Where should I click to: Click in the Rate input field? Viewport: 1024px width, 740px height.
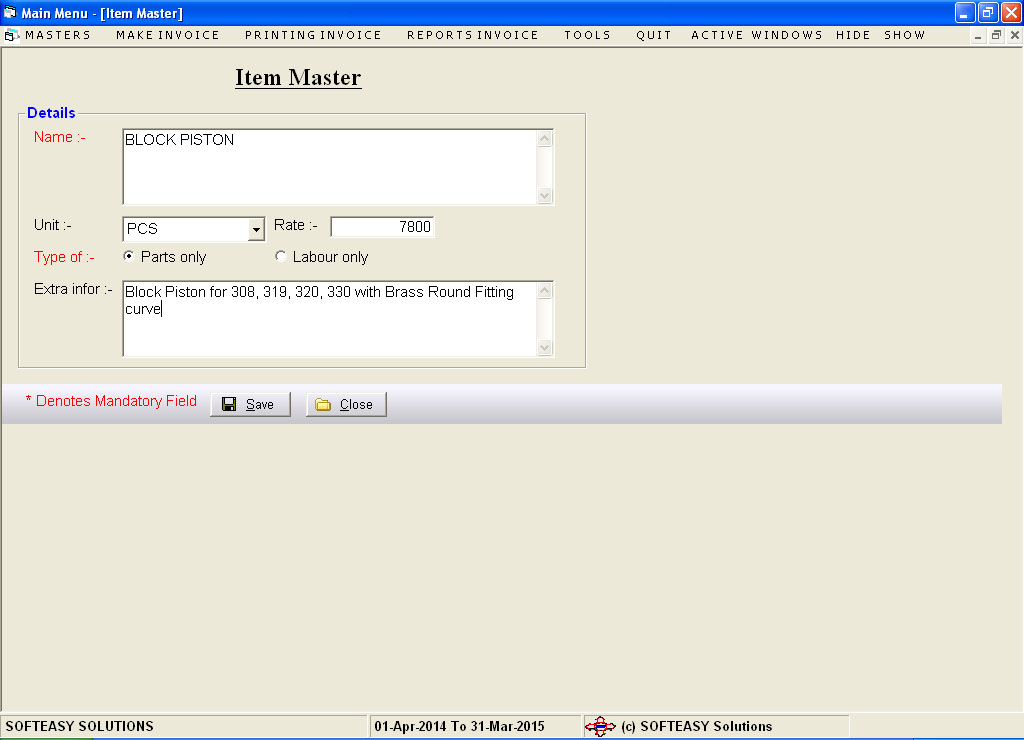[382, 227]
